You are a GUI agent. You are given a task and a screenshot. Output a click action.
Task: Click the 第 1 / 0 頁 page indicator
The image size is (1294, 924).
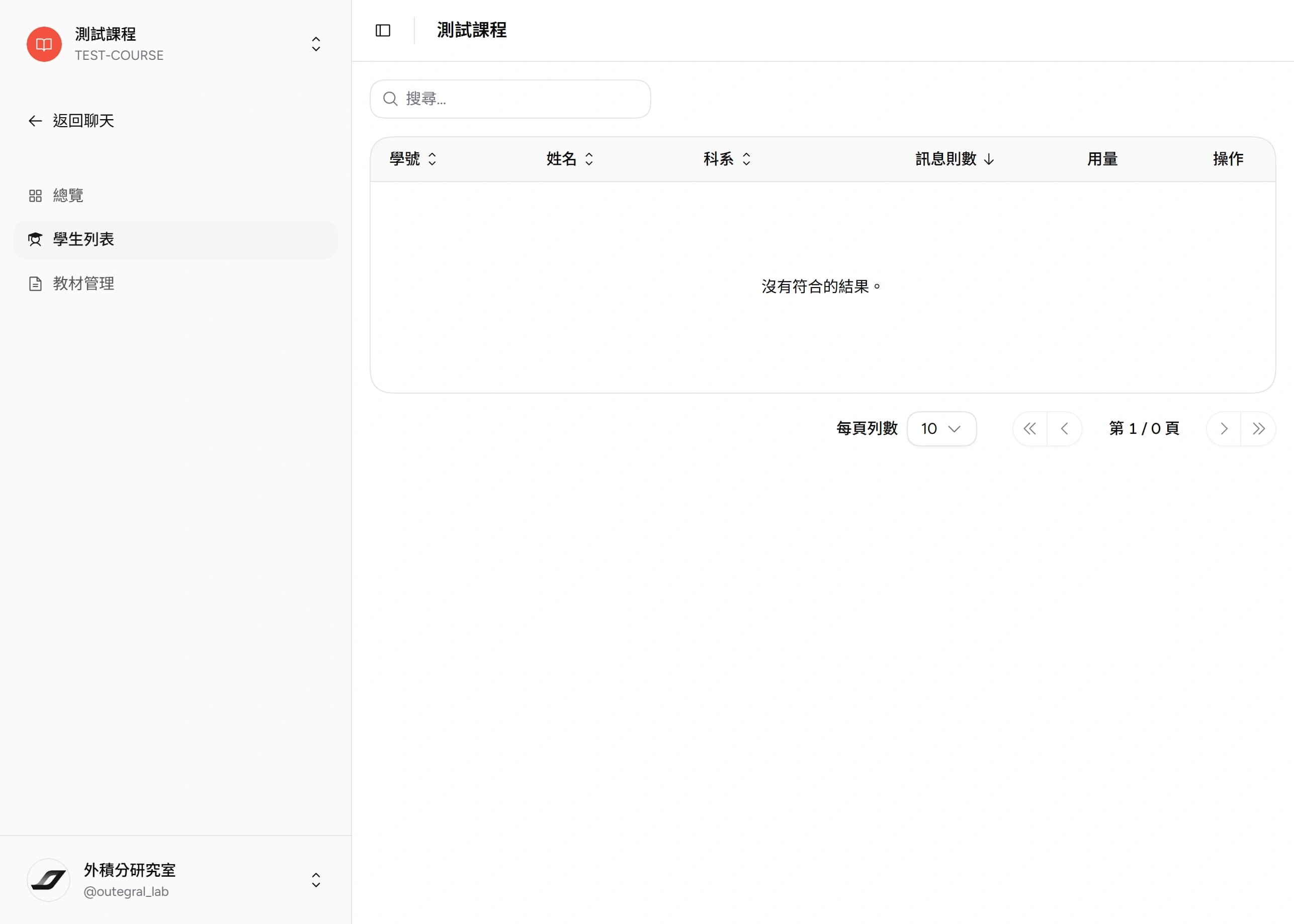coord(1144,428)
